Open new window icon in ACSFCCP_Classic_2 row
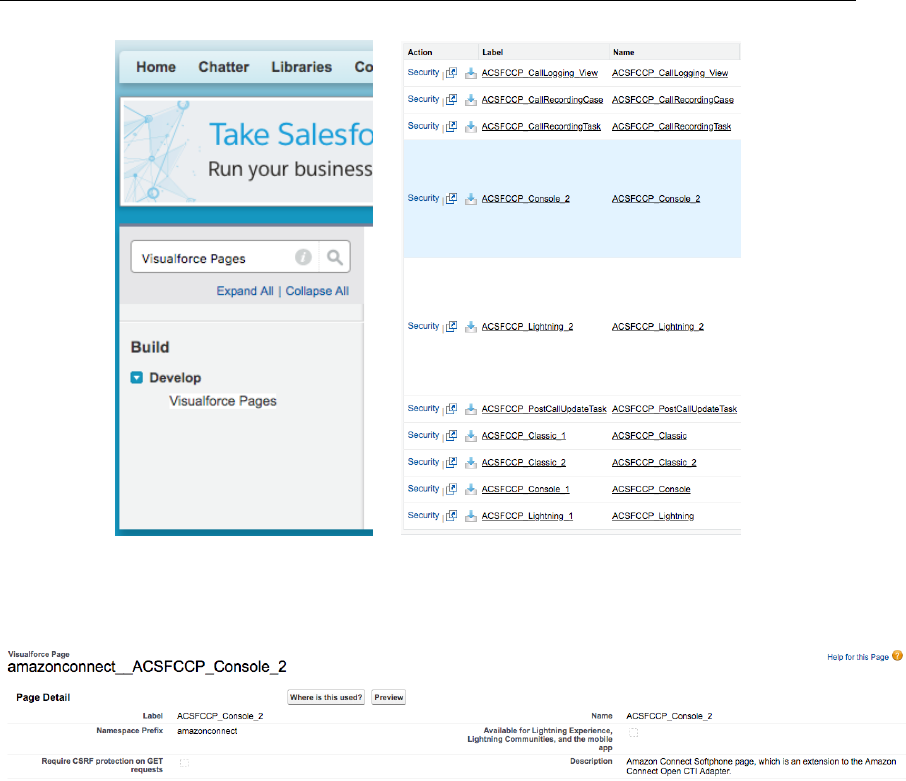Viewport: 906px width, 781px height. pos(452,462)
